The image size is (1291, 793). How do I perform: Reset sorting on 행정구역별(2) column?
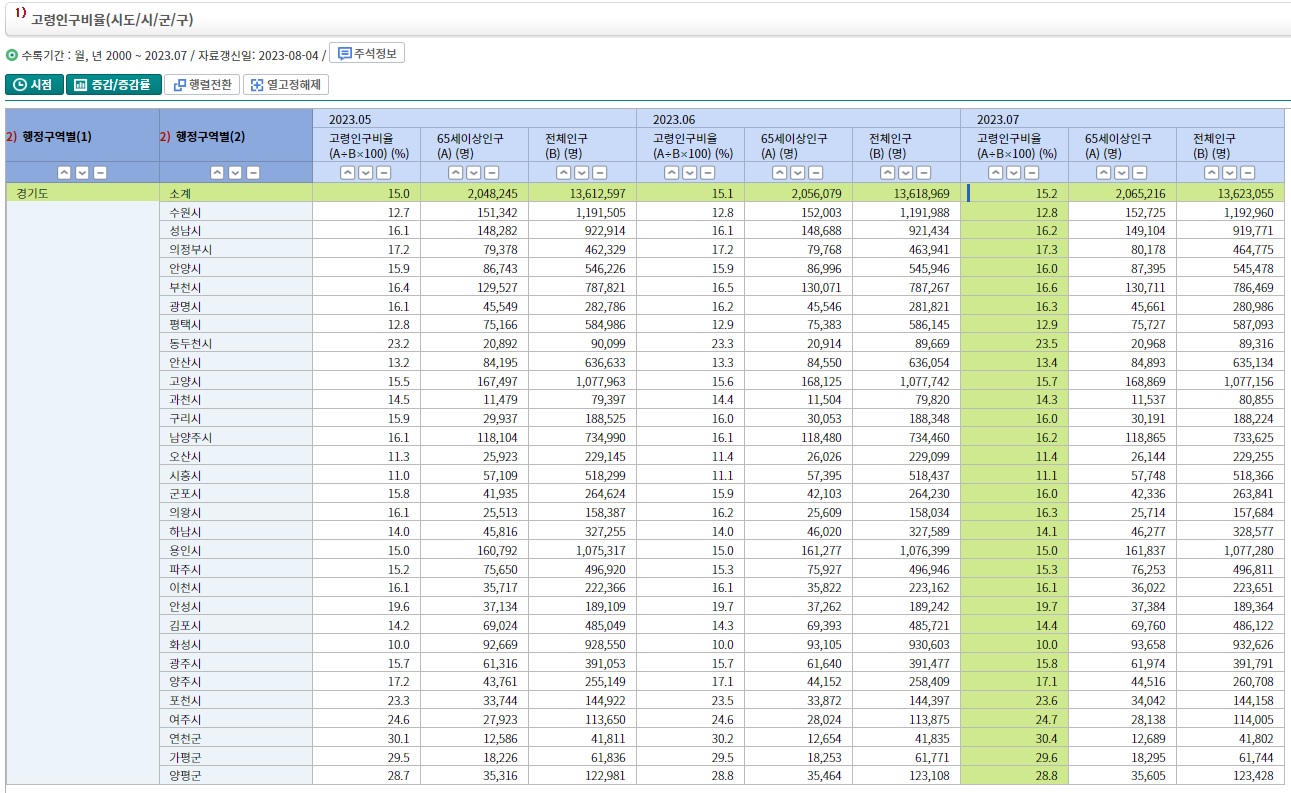click(253, 173)
